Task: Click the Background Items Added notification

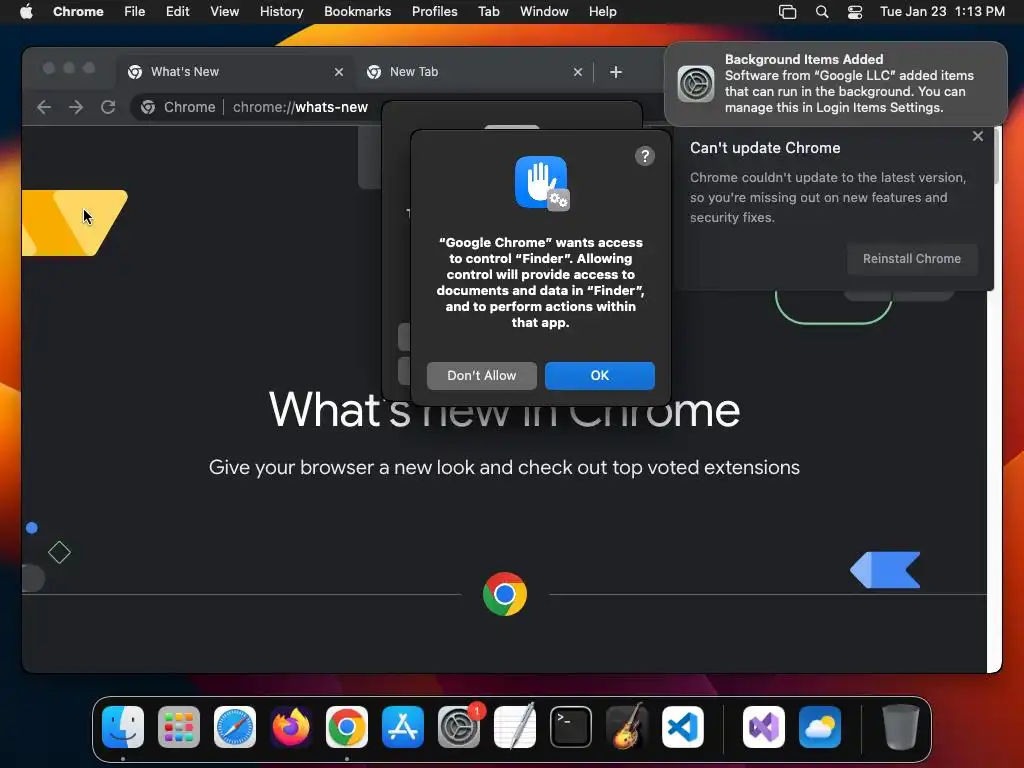Action: [x=835, y=84]
